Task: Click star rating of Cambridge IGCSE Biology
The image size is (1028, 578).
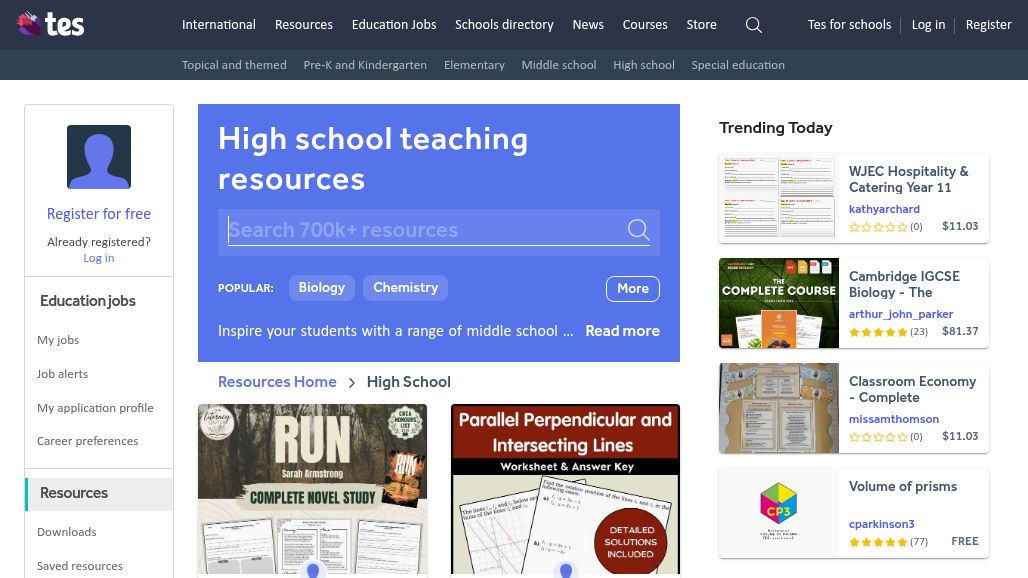Action: (x=878, y=332)
